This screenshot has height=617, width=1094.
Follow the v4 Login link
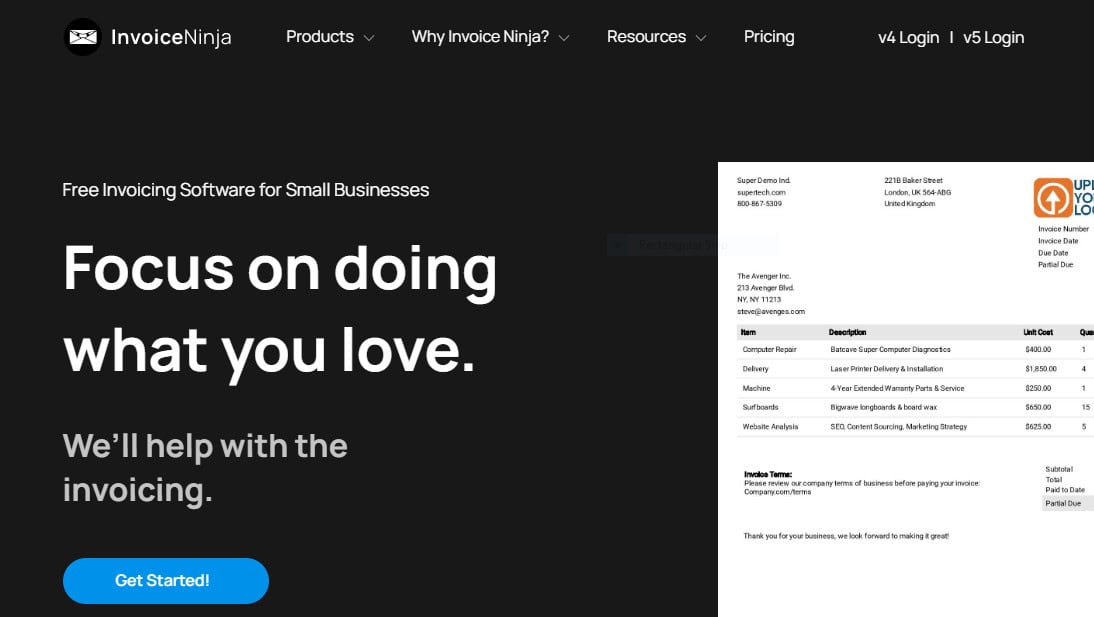pyautogui.click(x=908, y=38)
